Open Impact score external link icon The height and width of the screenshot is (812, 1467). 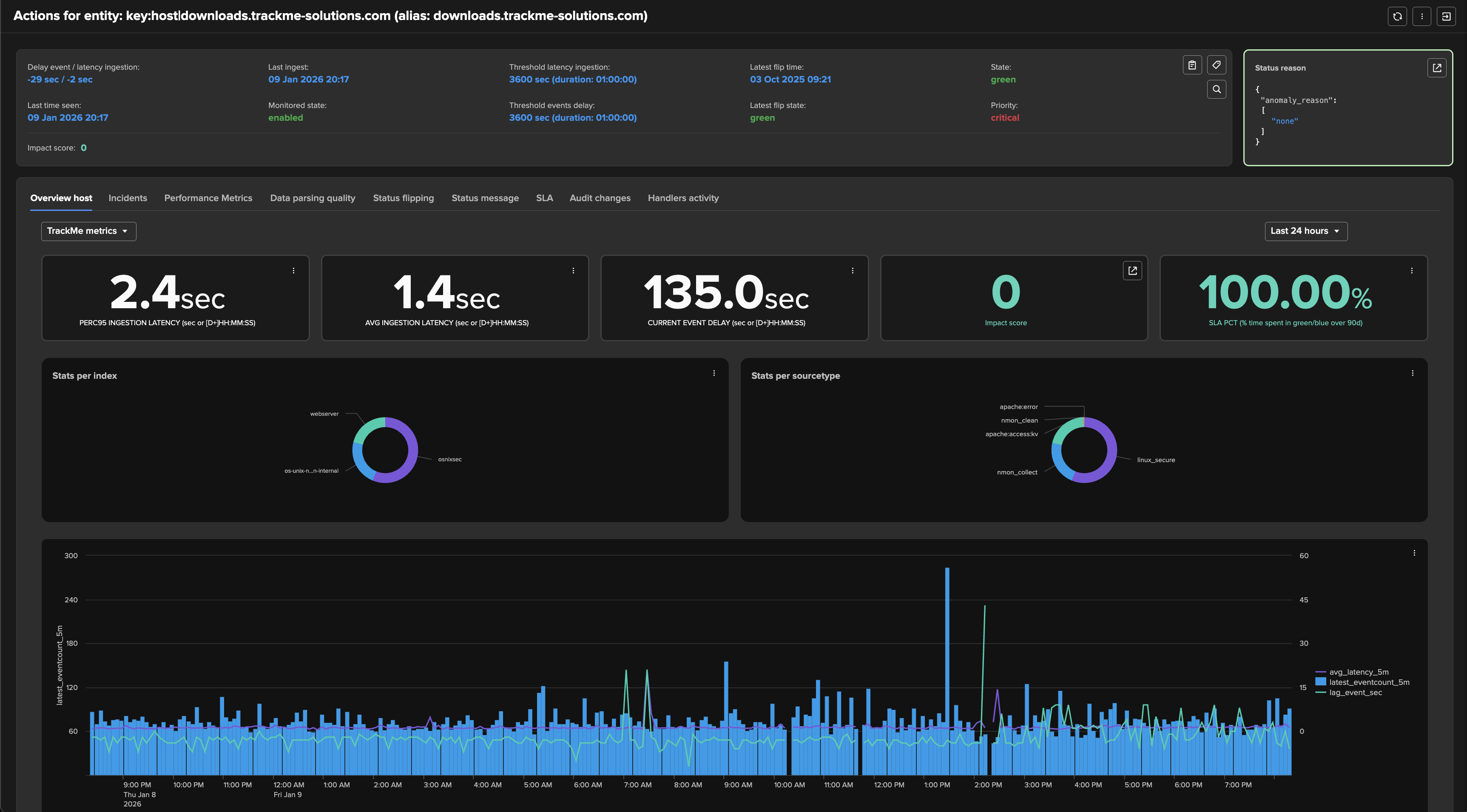[x=1132, y=271]
